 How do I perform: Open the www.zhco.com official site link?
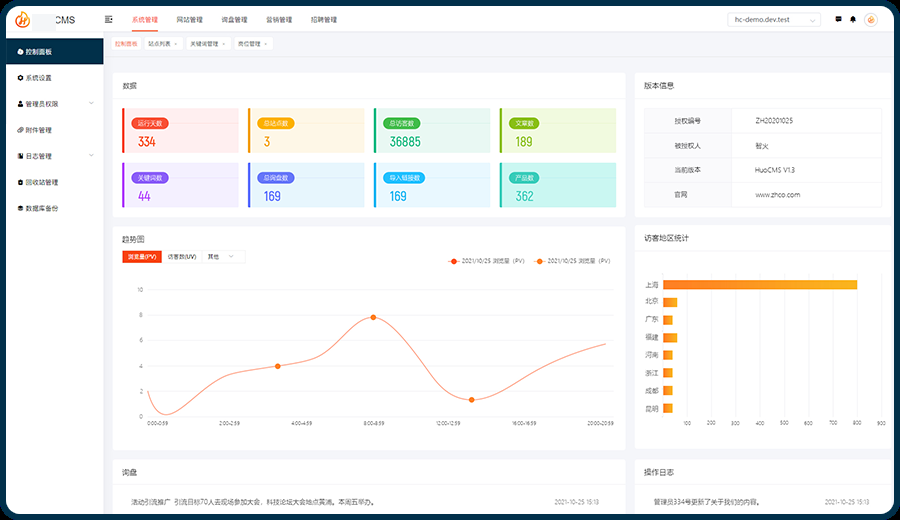[x=777, y=195]
